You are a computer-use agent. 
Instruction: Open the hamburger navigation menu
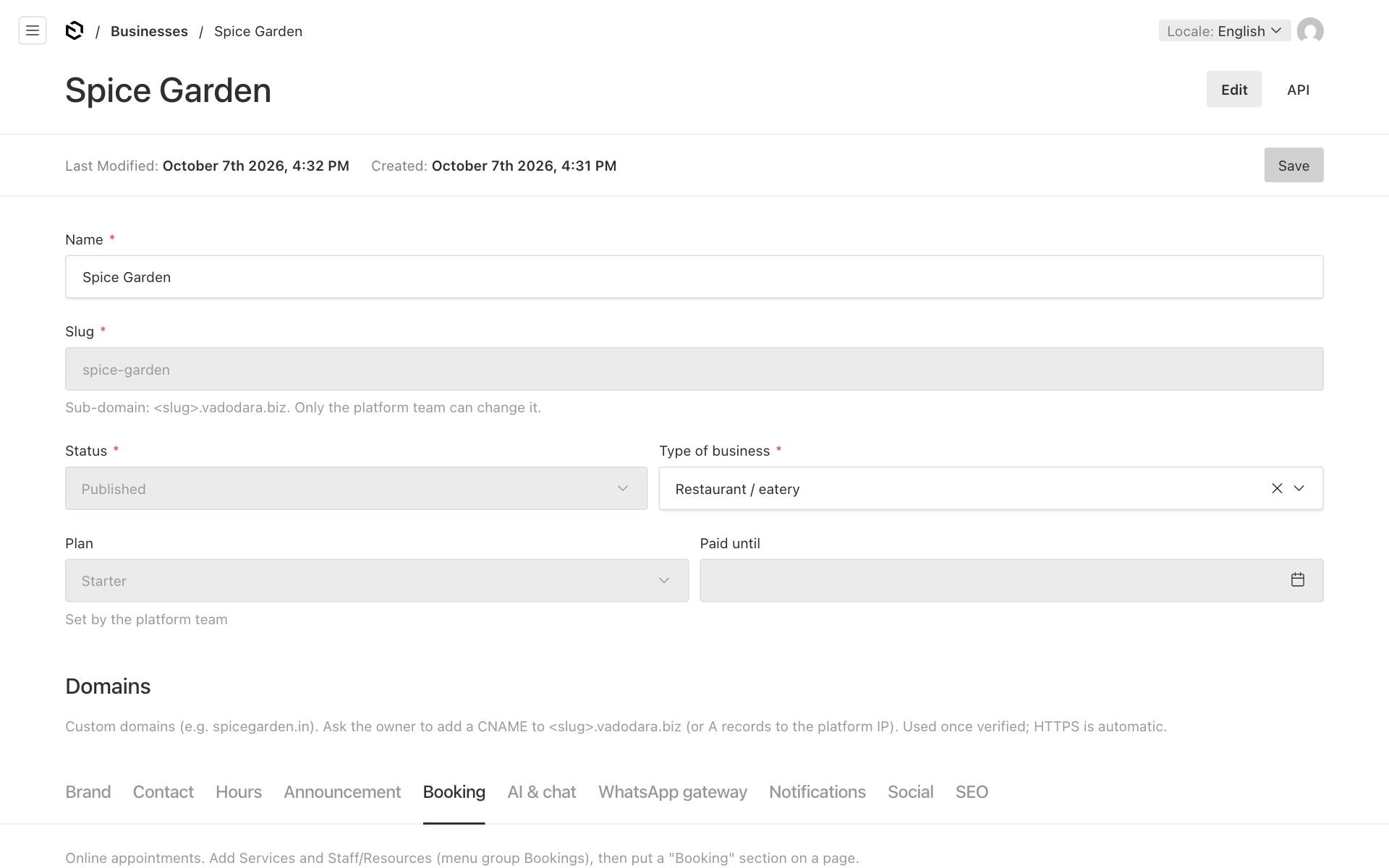[33, 30]
